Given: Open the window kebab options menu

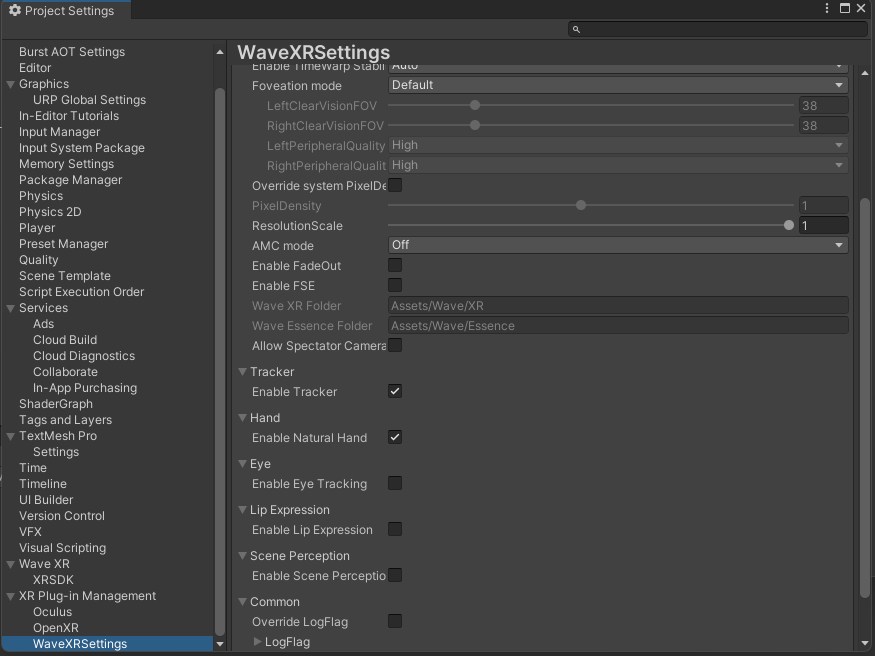Looking at the screenshot, I should (827, 9).
